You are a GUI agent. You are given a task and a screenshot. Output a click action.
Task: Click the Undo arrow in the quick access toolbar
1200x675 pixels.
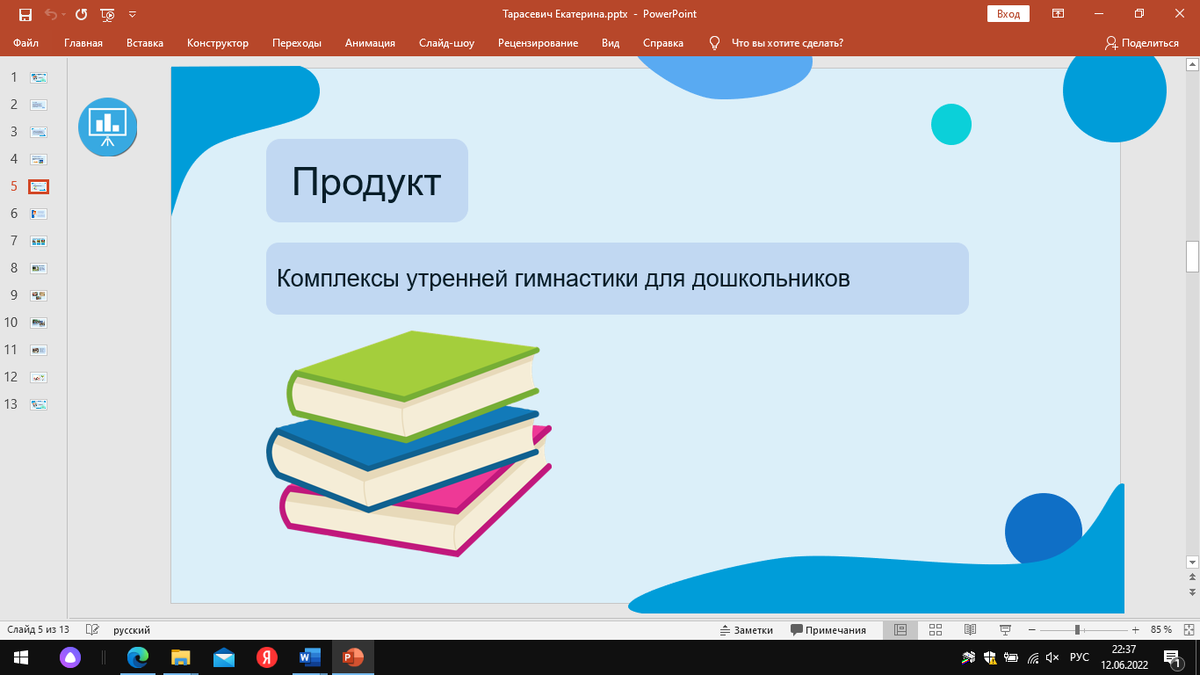coord(52,14)
